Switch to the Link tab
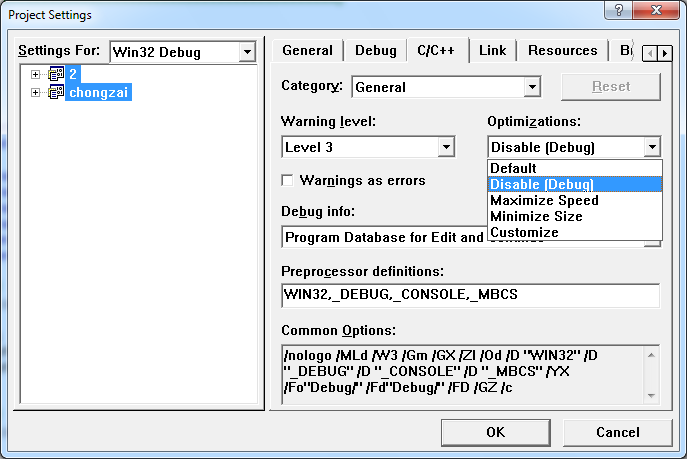Screen dimensions: 687x459 [x=492, y=51]
